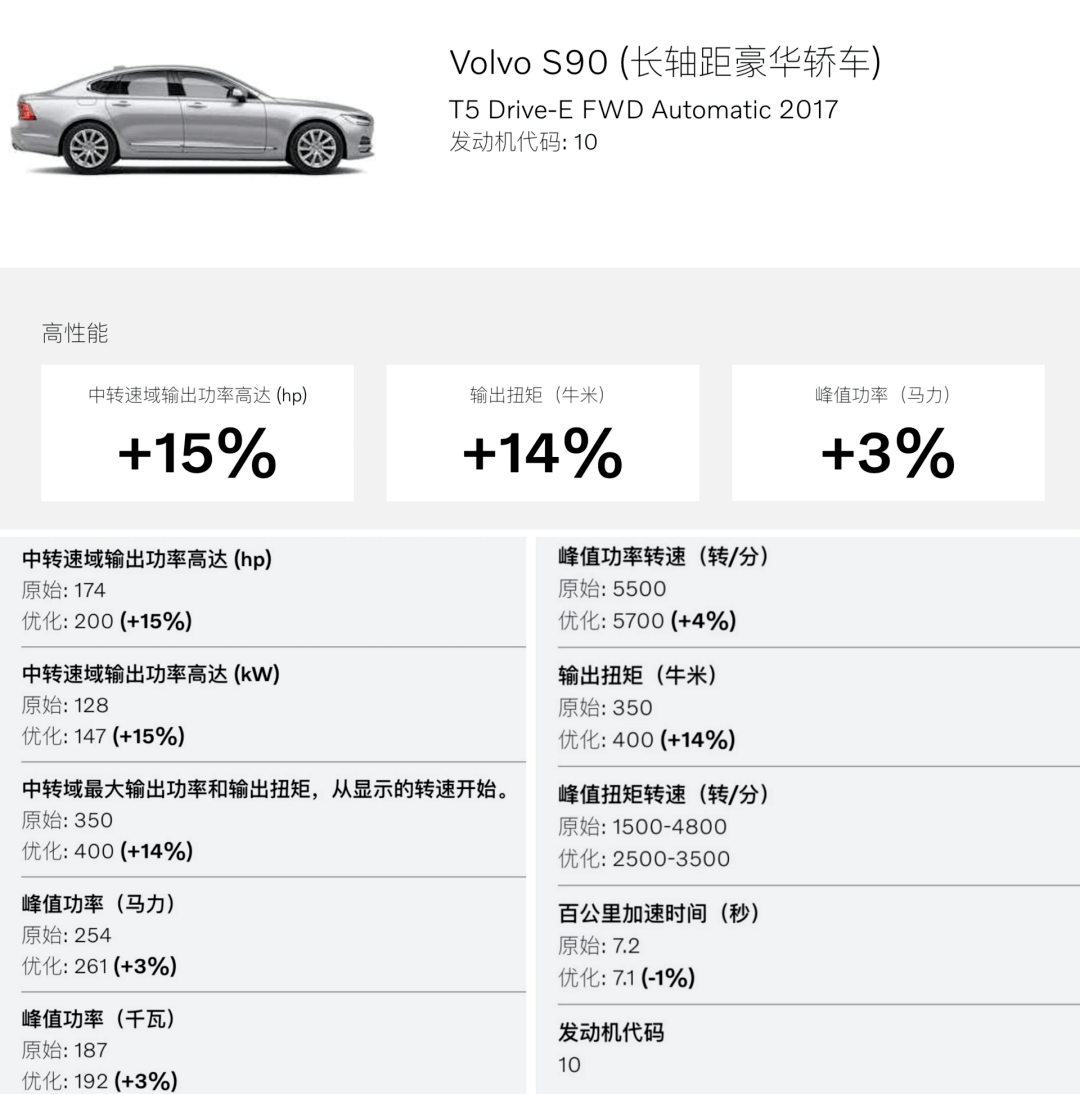The height and width of the screenshot is (1094, 1080).
Task: Click the 中转域最大输出功率和输出扭矩 row heading
Action: 266,789
